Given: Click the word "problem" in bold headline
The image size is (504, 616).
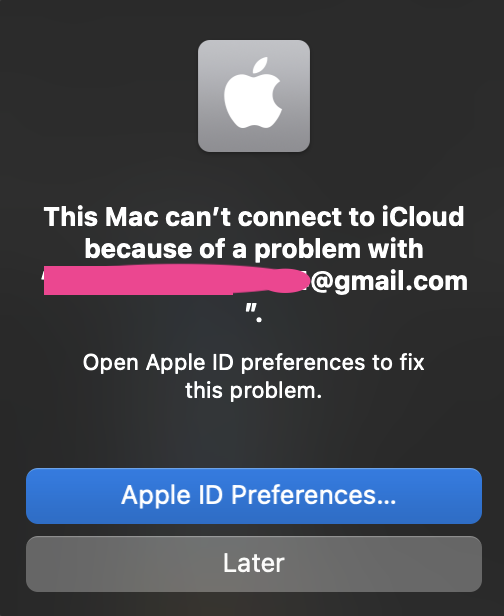Looking at the screenshot, I should tap(307, 250).
